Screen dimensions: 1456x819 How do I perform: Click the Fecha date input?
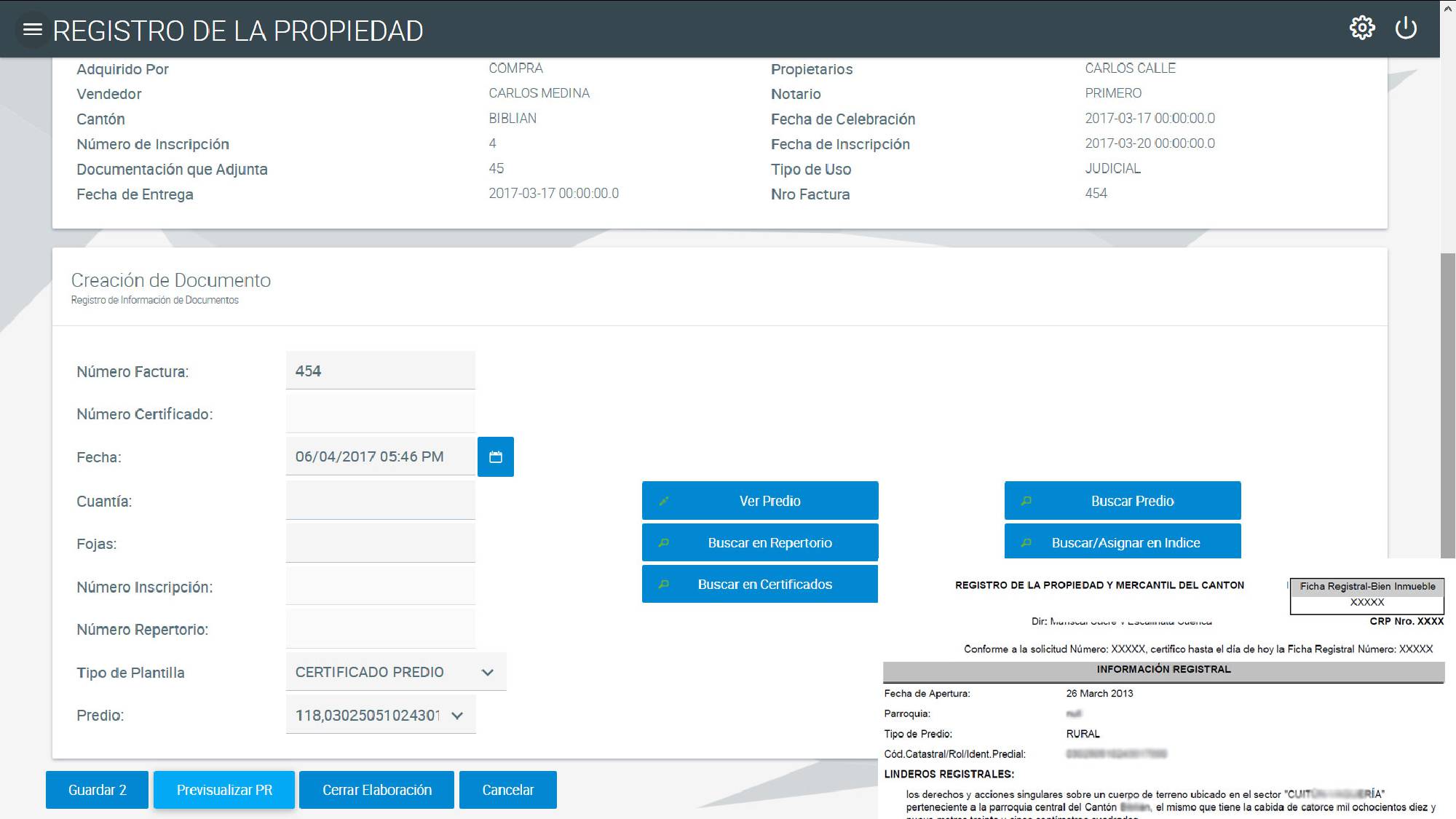click(381, 456)
